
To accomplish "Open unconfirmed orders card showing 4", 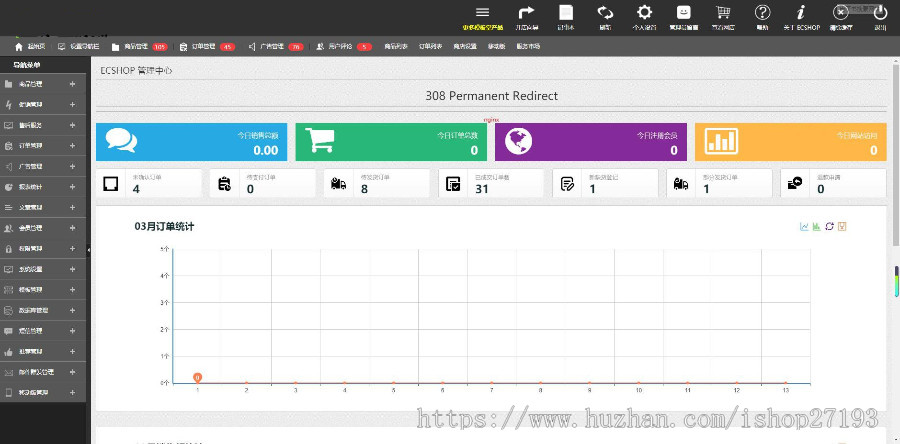I will 149,184.
